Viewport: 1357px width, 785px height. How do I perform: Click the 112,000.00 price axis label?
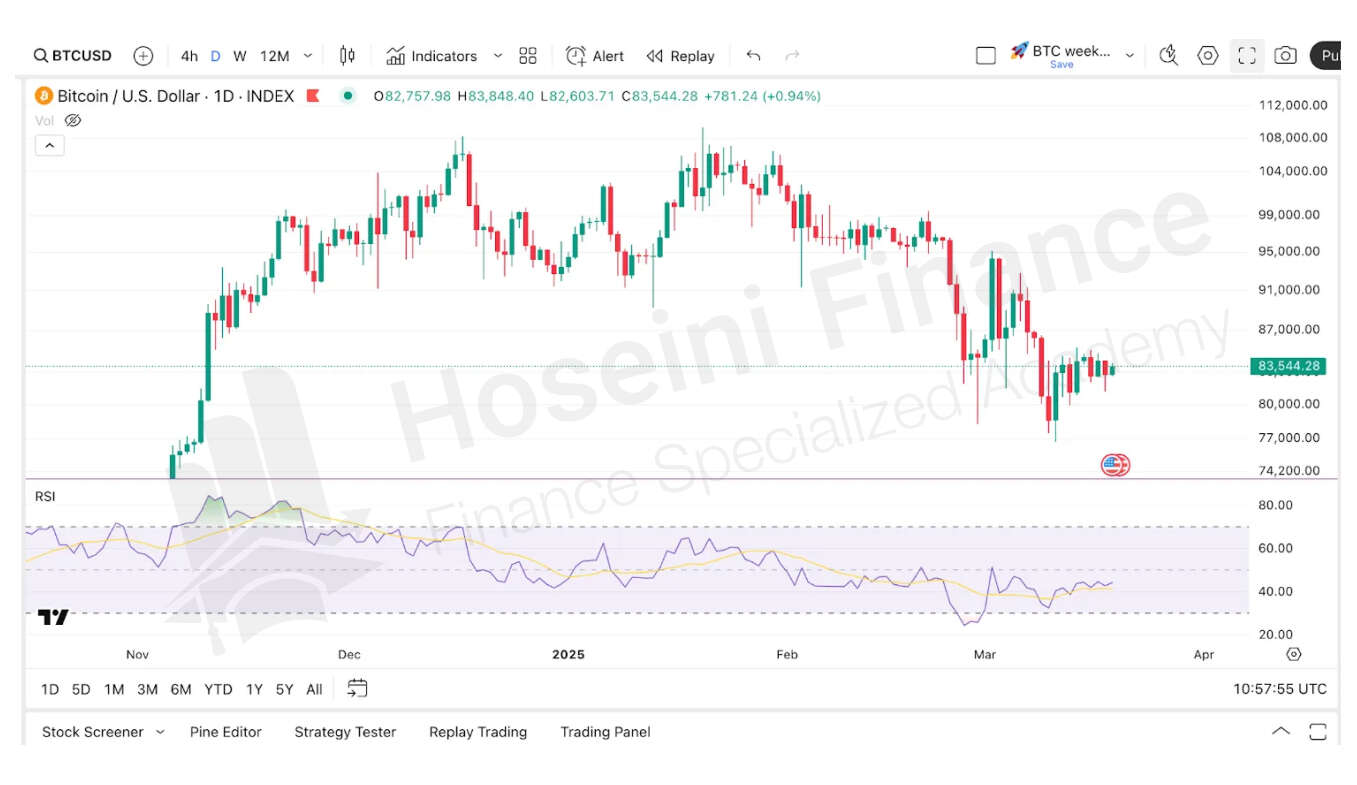click(1292, 105)
